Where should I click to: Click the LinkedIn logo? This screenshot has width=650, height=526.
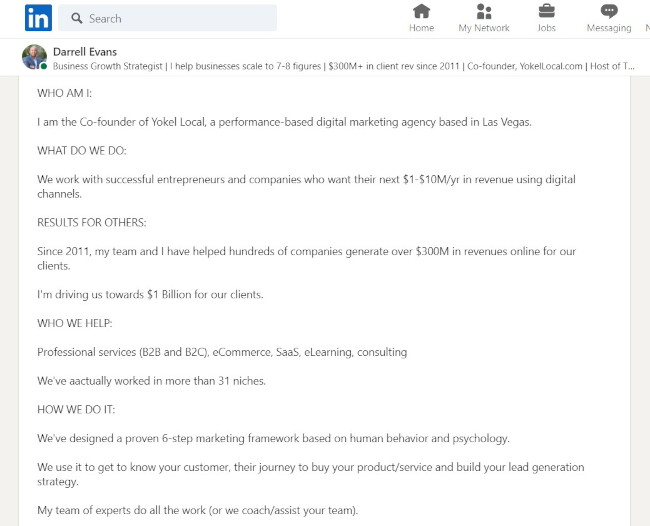[x=38, y=18]
